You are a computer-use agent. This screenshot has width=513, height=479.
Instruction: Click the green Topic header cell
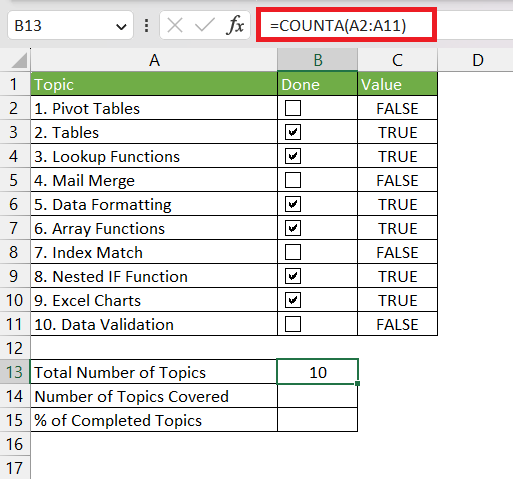pos(154,84)
